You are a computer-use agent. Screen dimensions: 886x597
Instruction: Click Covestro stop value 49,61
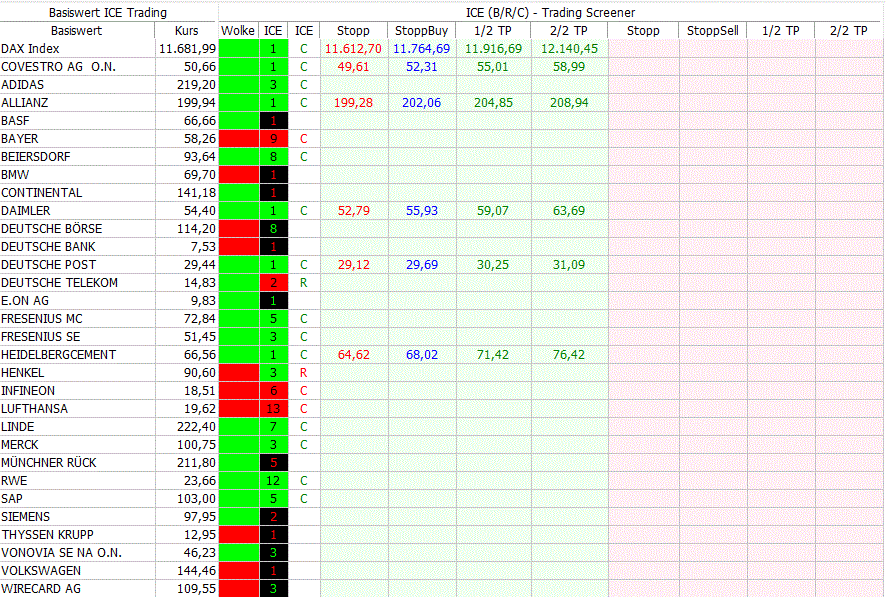coord(353,67)
